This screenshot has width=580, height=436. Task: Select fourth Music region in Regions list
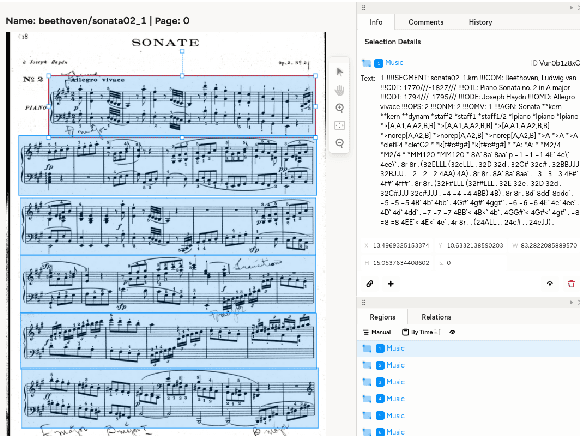tap(468, 399)
